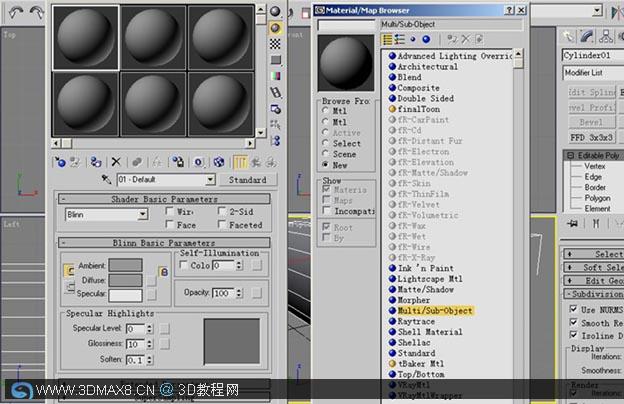Click Assign Material to Selection icon
Viewport: 624px width, 404px height.
96,162
